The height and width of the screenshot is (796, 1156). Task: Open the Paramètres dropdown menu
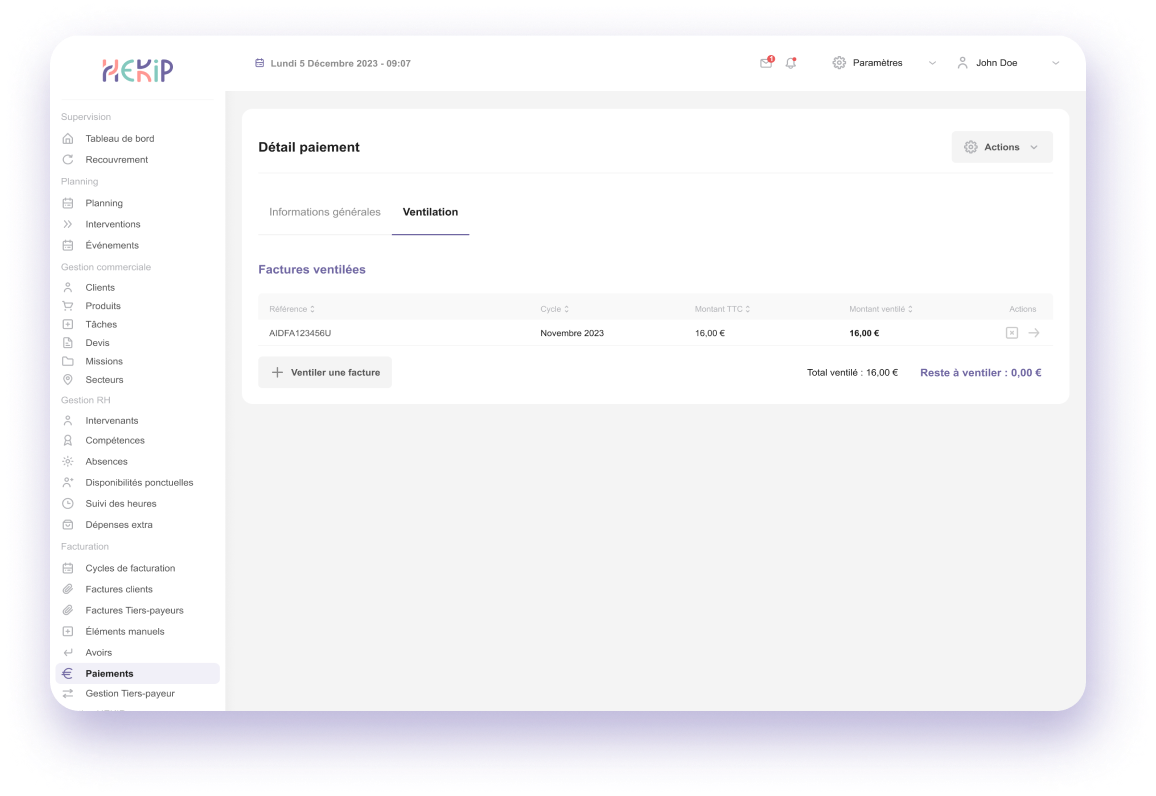[x=884, y=63]
